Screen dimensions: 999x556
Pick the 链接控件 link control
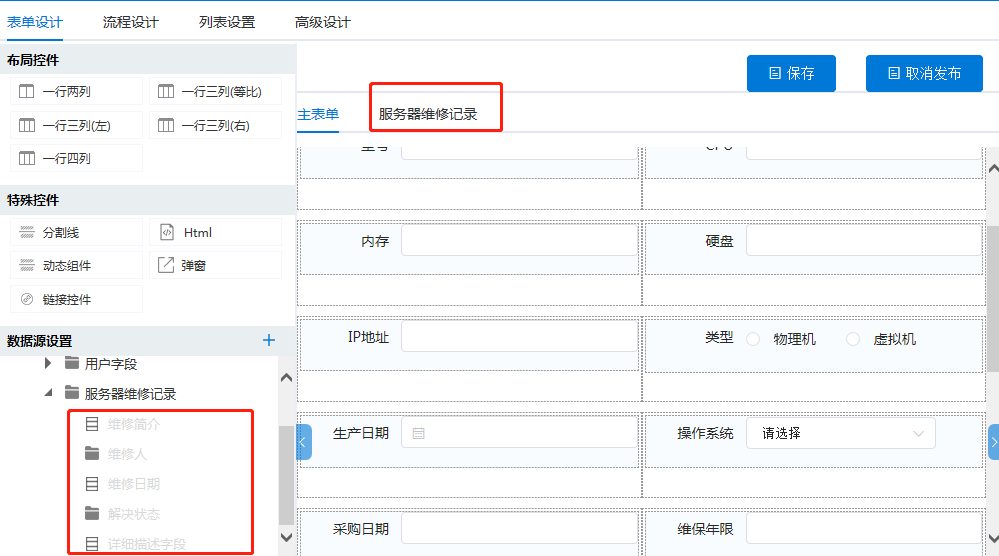pos(76,299)
